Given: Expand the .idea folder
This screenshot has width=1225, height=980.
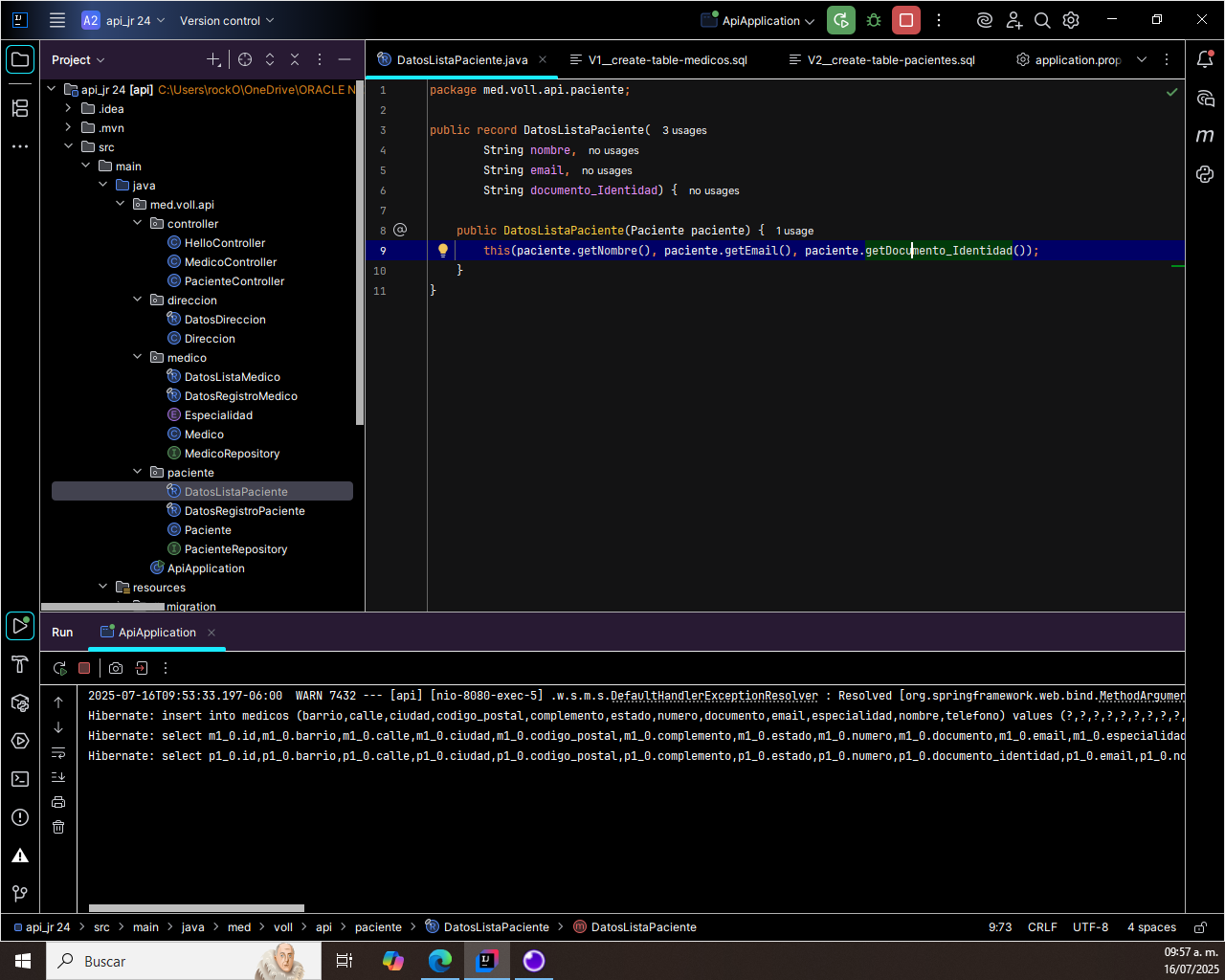Looking at the screenshot, I should click(x=68, y=108).
